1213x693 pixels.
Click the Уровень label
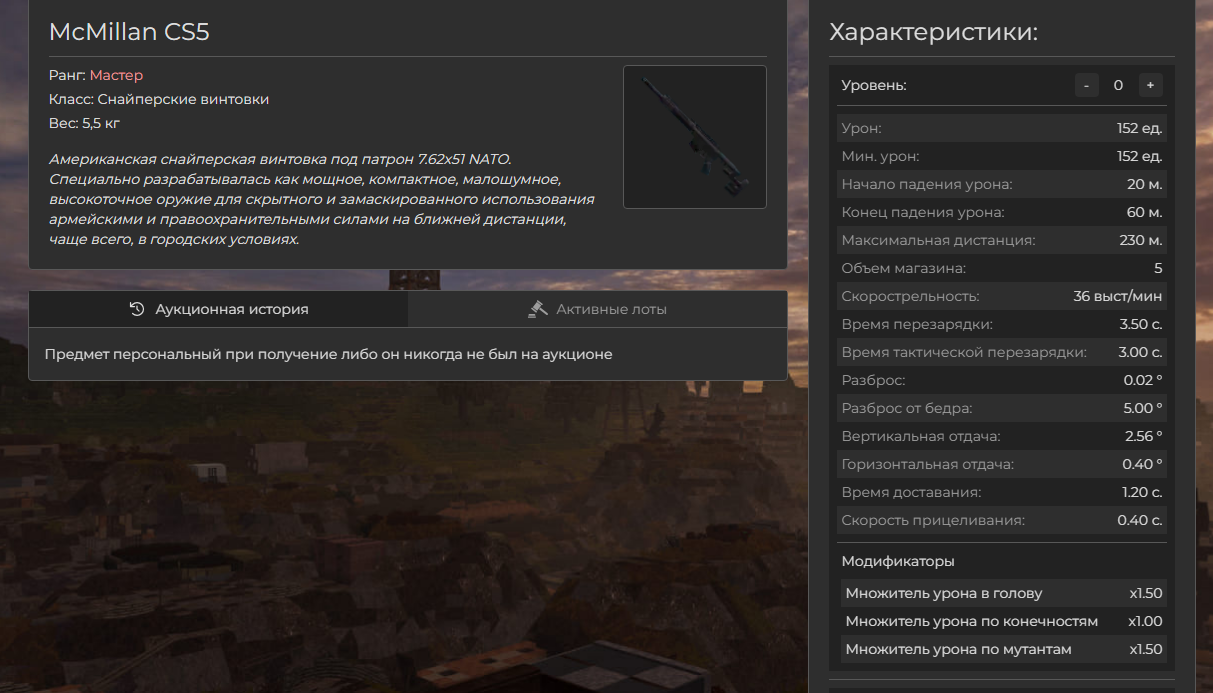[874, 85]
